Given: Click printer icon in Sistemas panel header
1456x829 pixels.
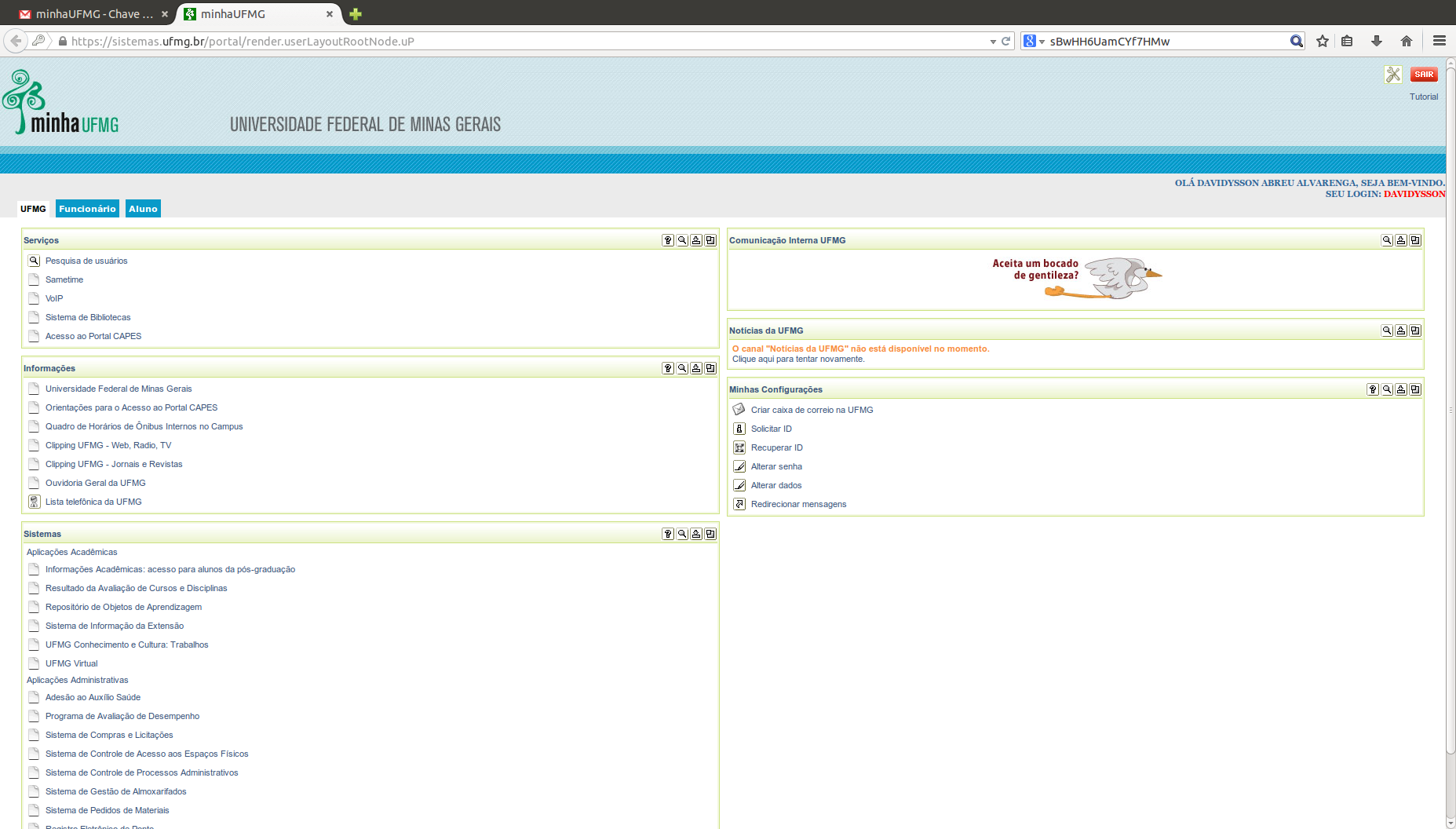Looking at the screenshot, I should click(x=696, y=534).
